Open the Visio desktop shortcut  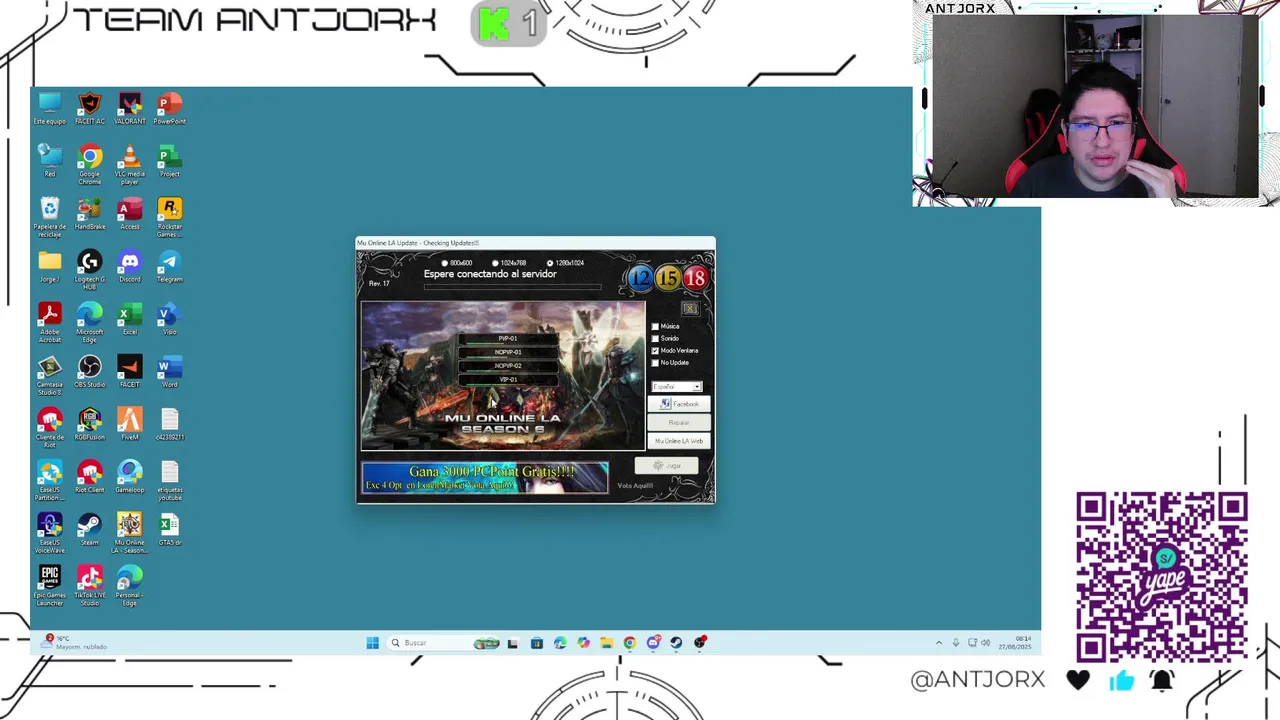point(170,319)
